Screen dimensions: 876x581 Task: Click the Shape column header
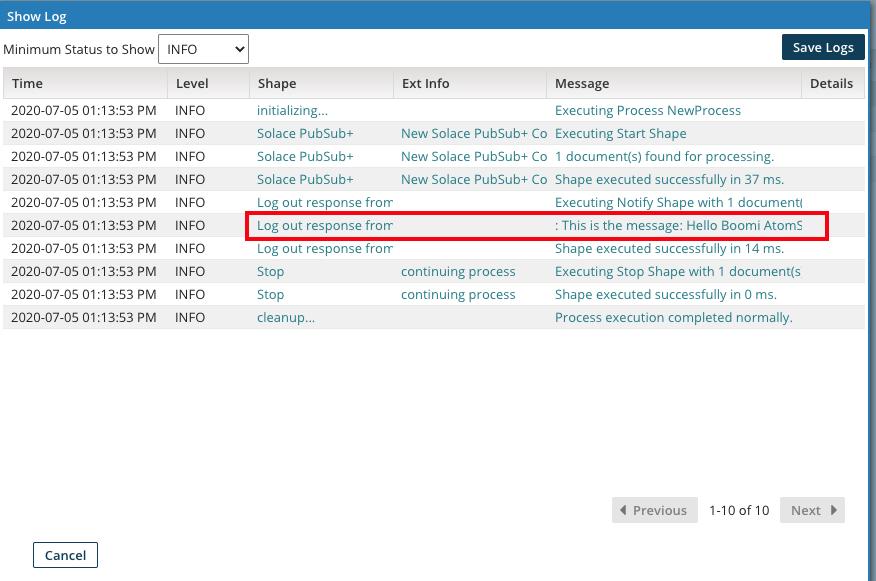click(277, 84)
